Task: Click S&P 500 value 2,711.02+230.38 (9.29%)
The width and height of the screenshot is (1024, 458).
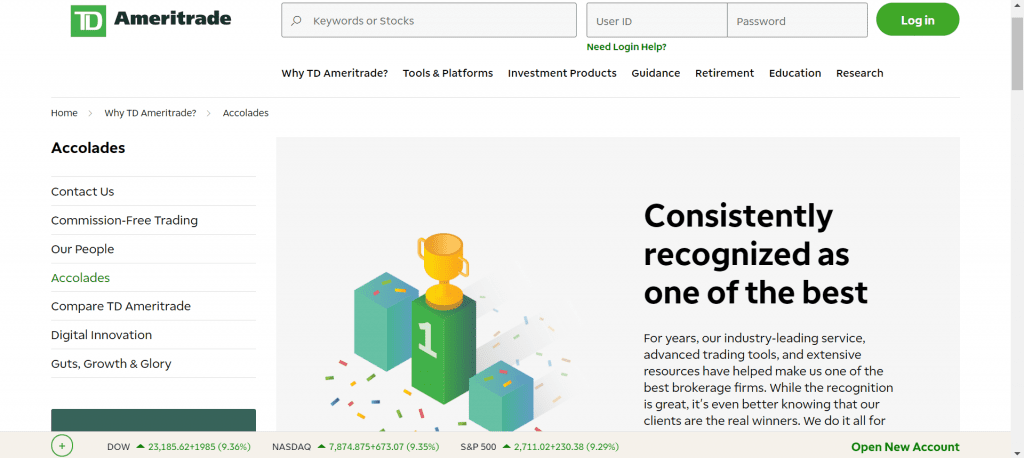Action: click(x=566, y=447)
